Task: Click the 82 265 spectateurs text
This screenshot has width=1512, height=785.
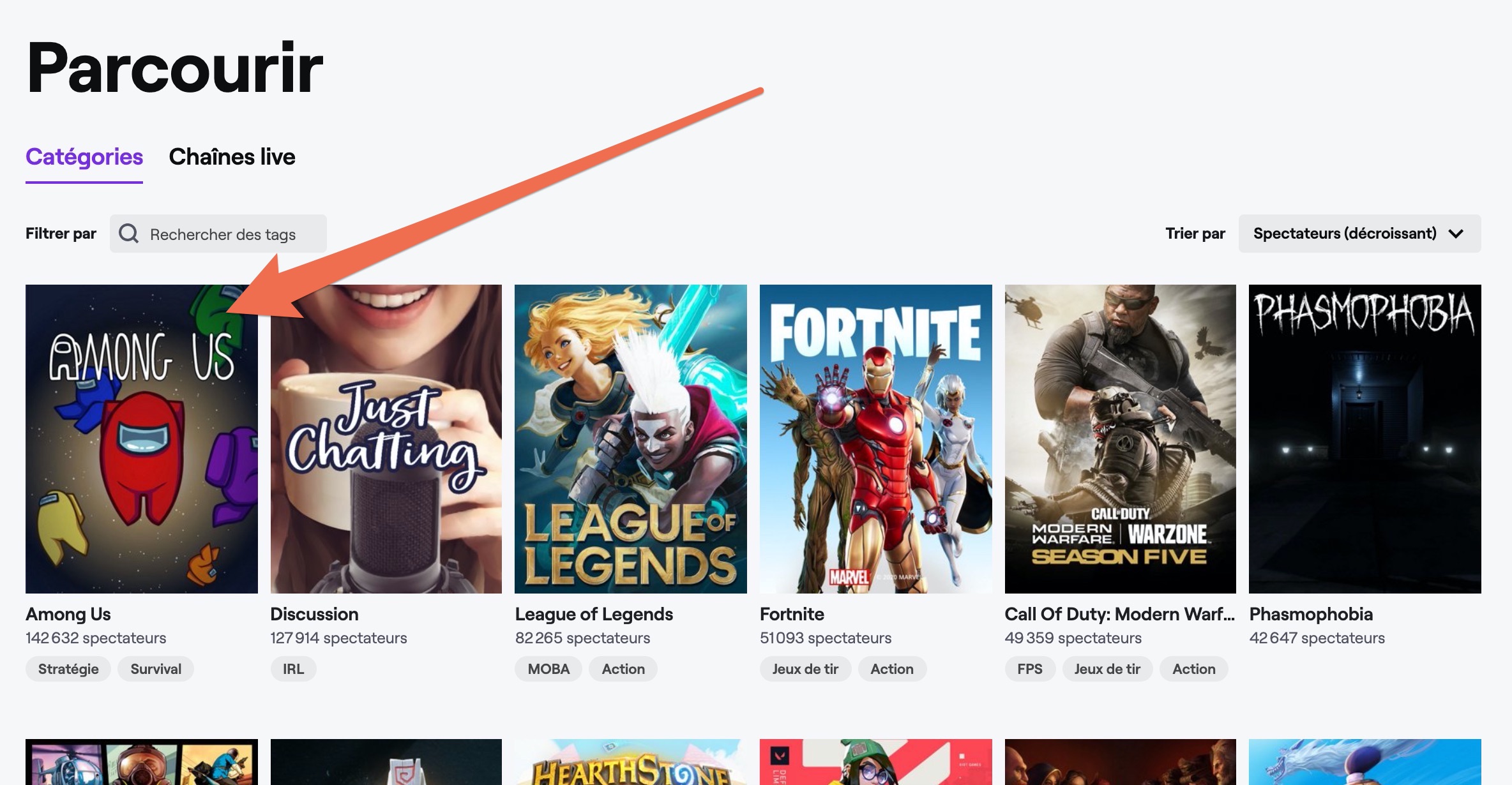Action: (582, 638)
